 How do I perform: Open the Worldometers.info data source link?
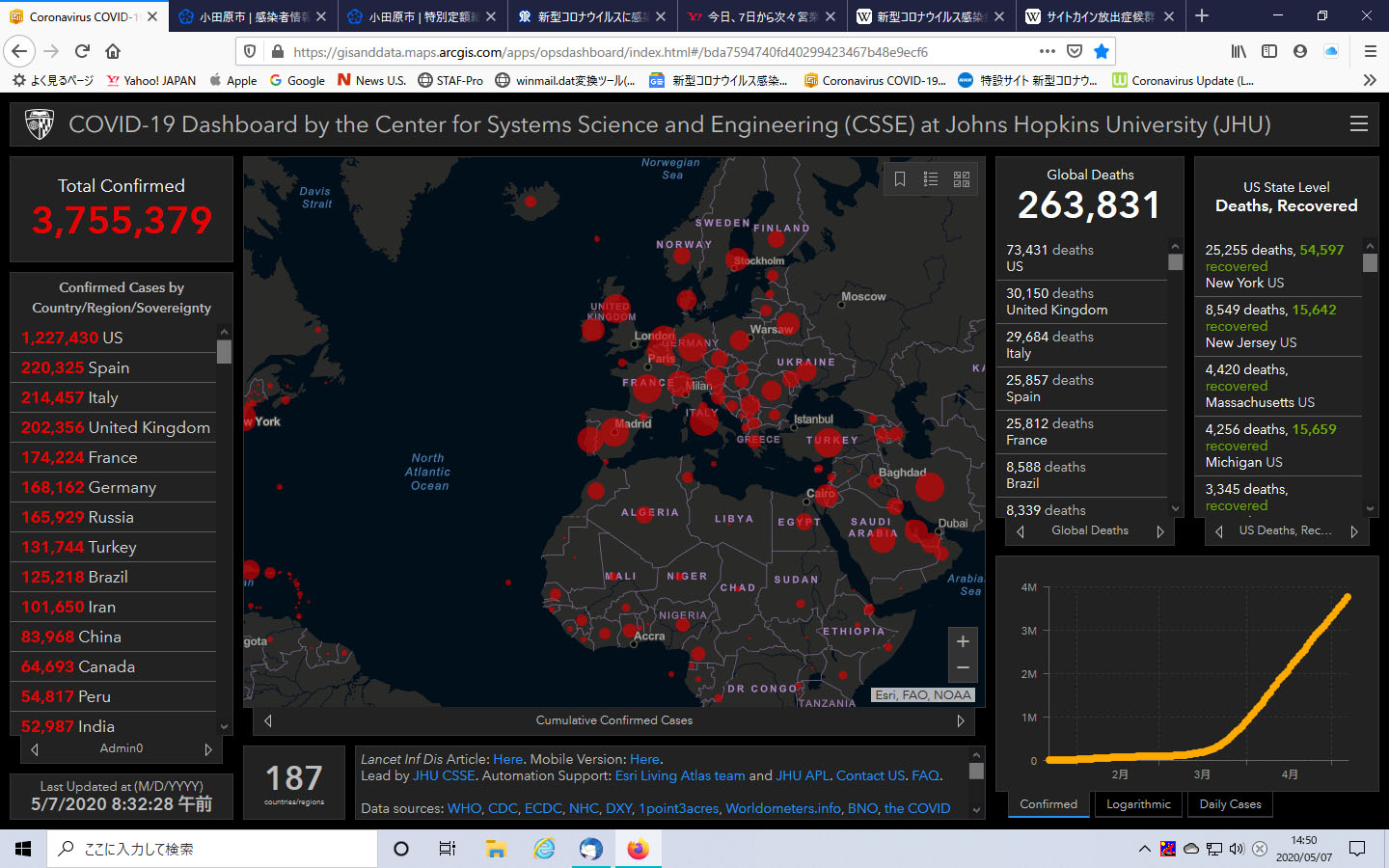(783, 808)
